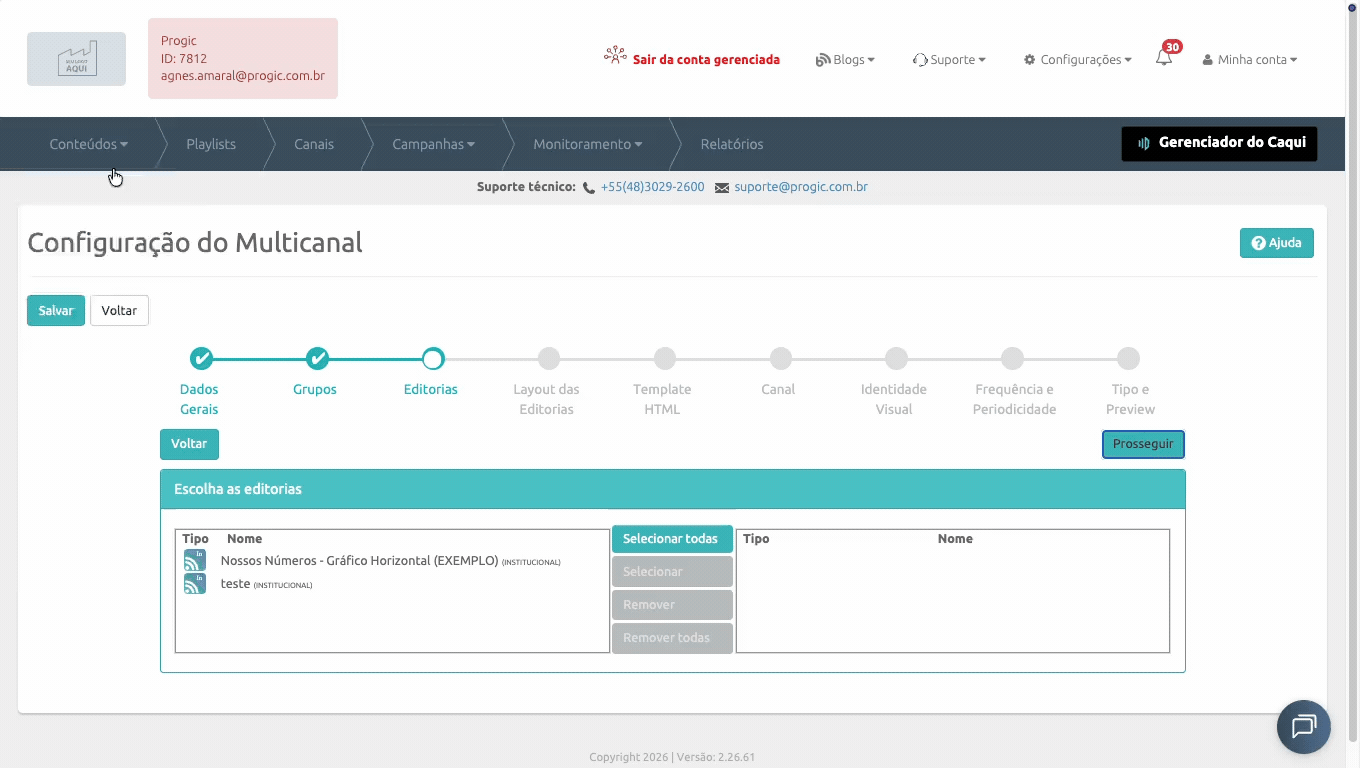Jump to the Template HTML step circle
Image resolution: width=1360 pixels, height=768 pixels.
tap(665, 358)
